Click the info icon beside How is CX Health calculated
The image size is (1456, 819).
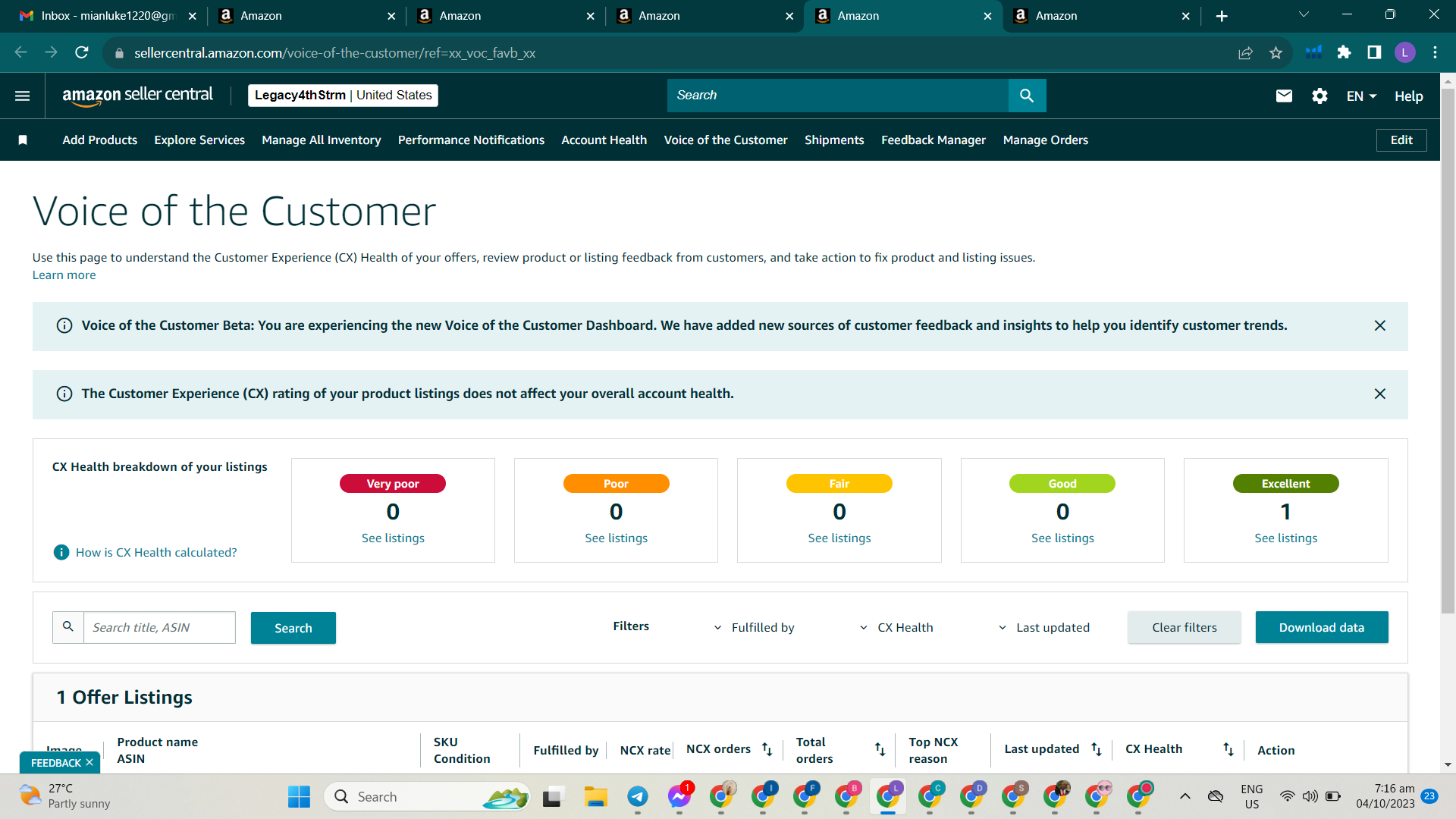coord(61,552)
